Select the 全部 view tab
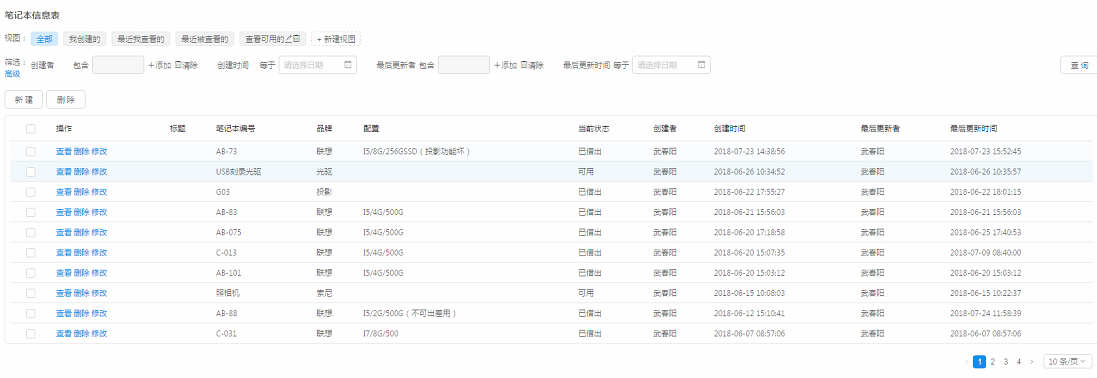Image resolution: width=1097 pixels, height=378 pixels. coord(44,39)
